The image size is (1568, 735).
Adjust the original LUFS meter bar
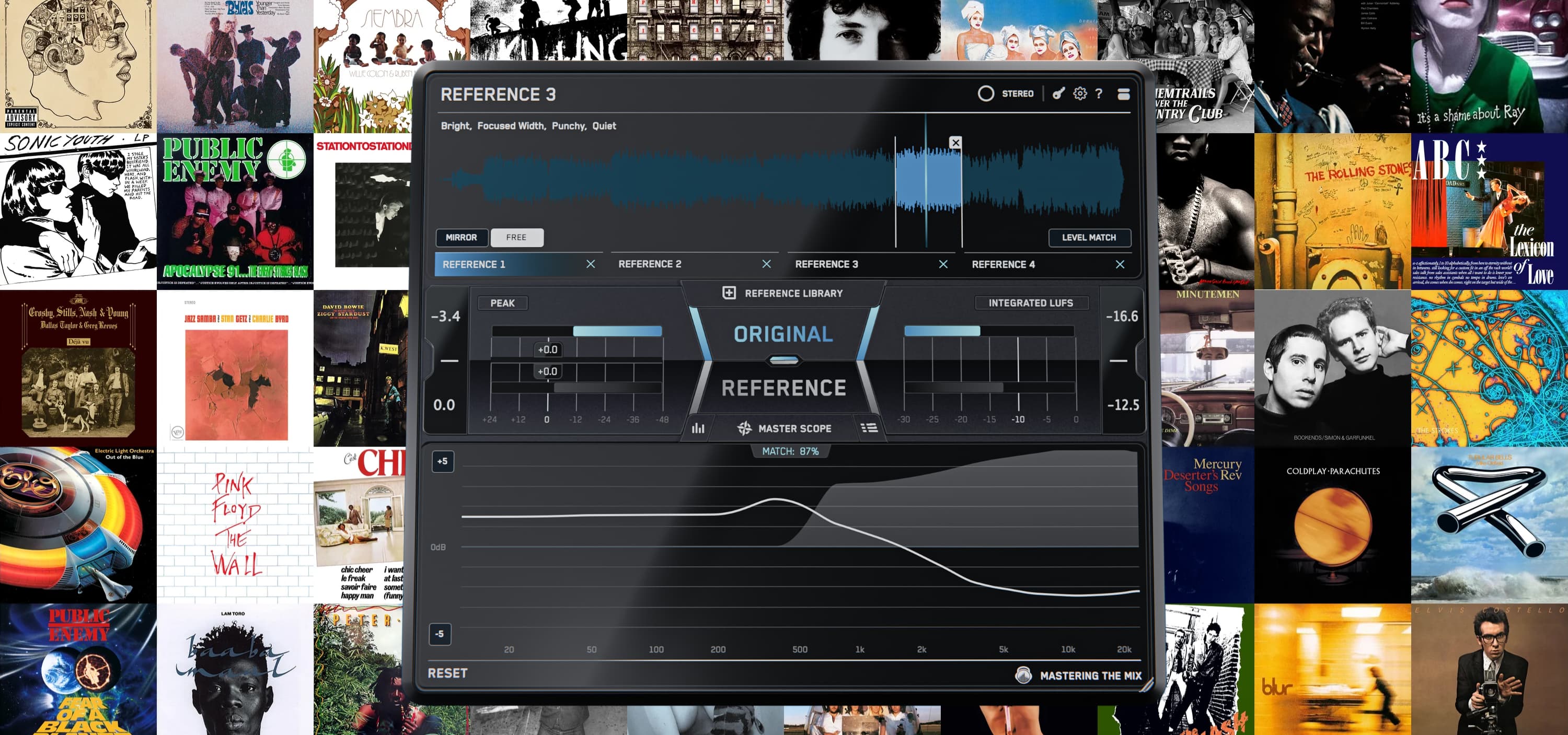(988, 331)
